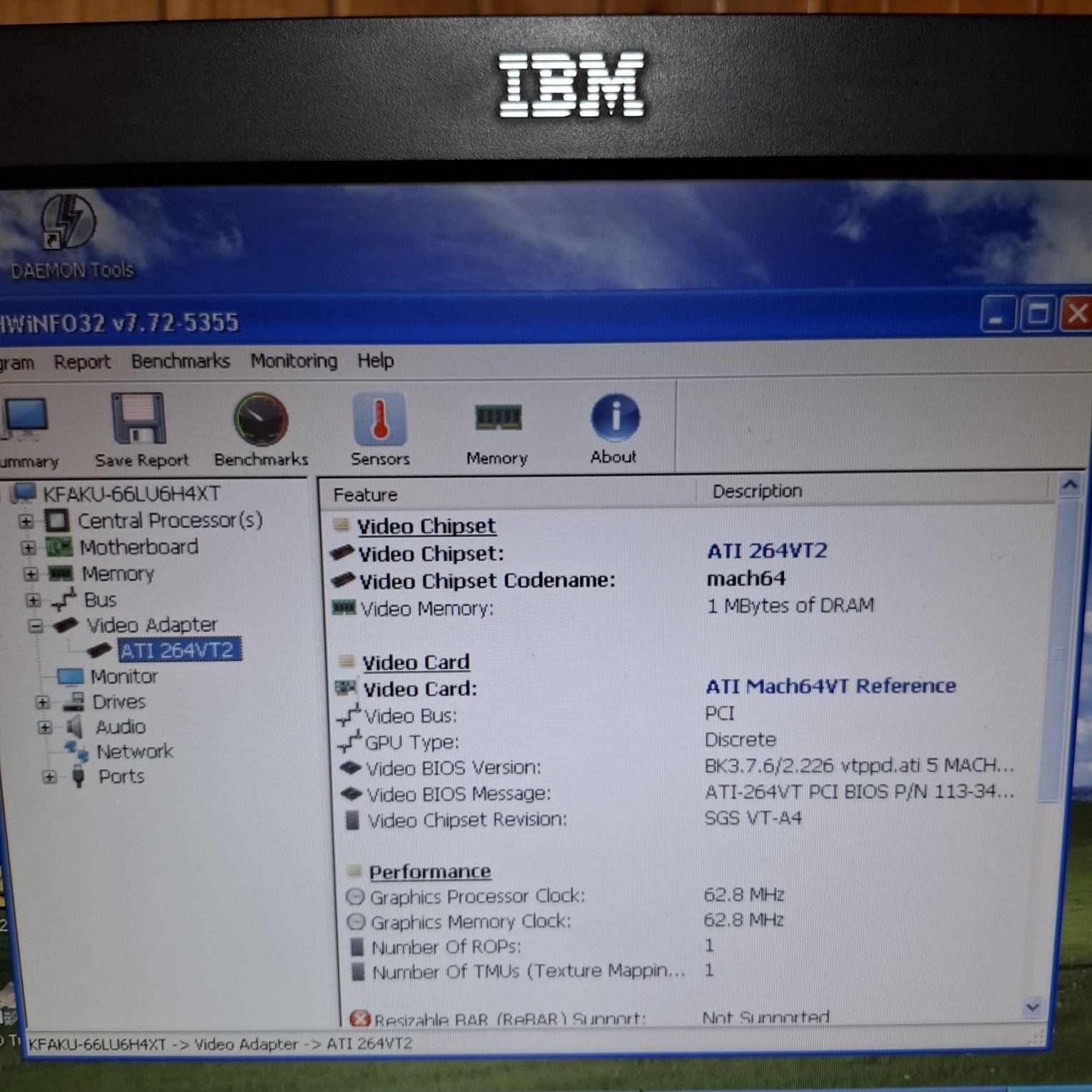Open the Monitoring menu
1092x1092 pixels.
coord(294,361)
